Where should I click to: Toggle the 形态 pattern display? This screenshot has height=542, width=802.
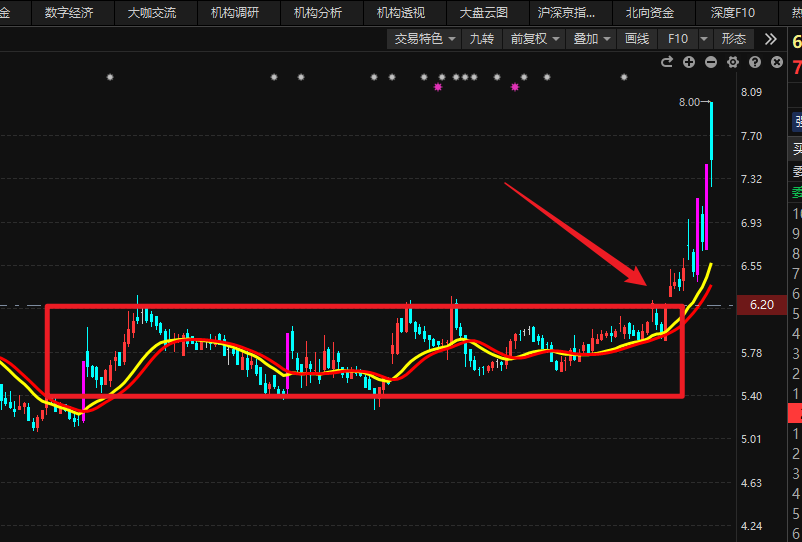coord(734,39)
